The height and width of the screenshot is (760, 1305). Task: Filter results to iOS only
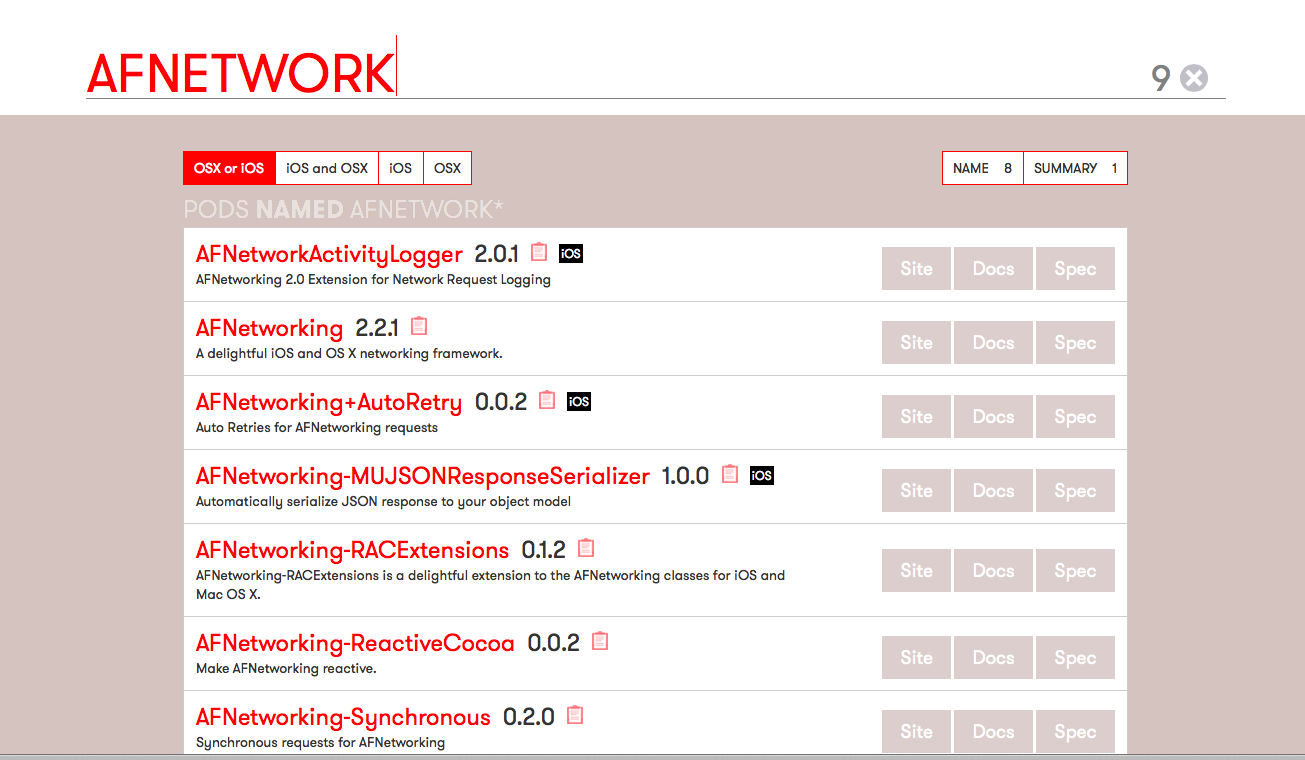pos(401,168)
